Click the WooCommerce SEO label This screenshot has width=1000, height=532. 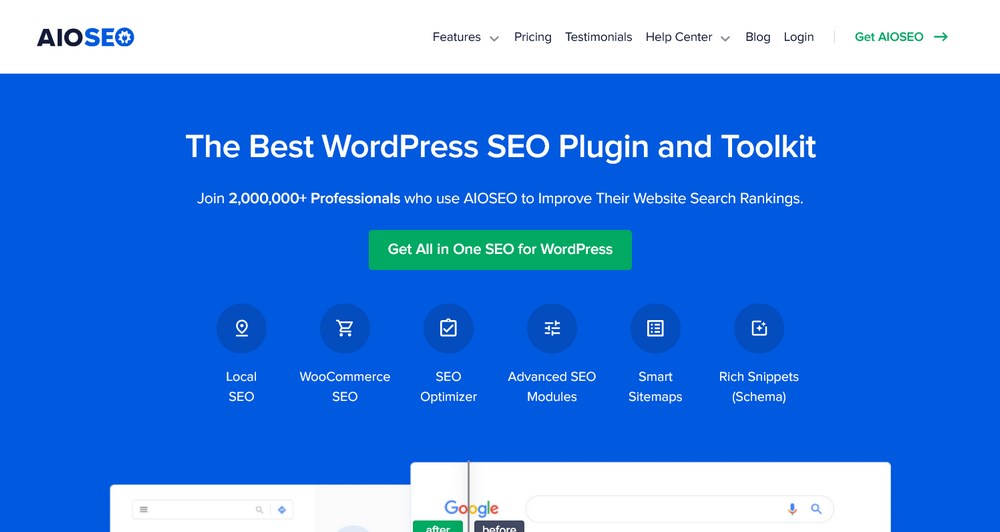click(345, 387)
